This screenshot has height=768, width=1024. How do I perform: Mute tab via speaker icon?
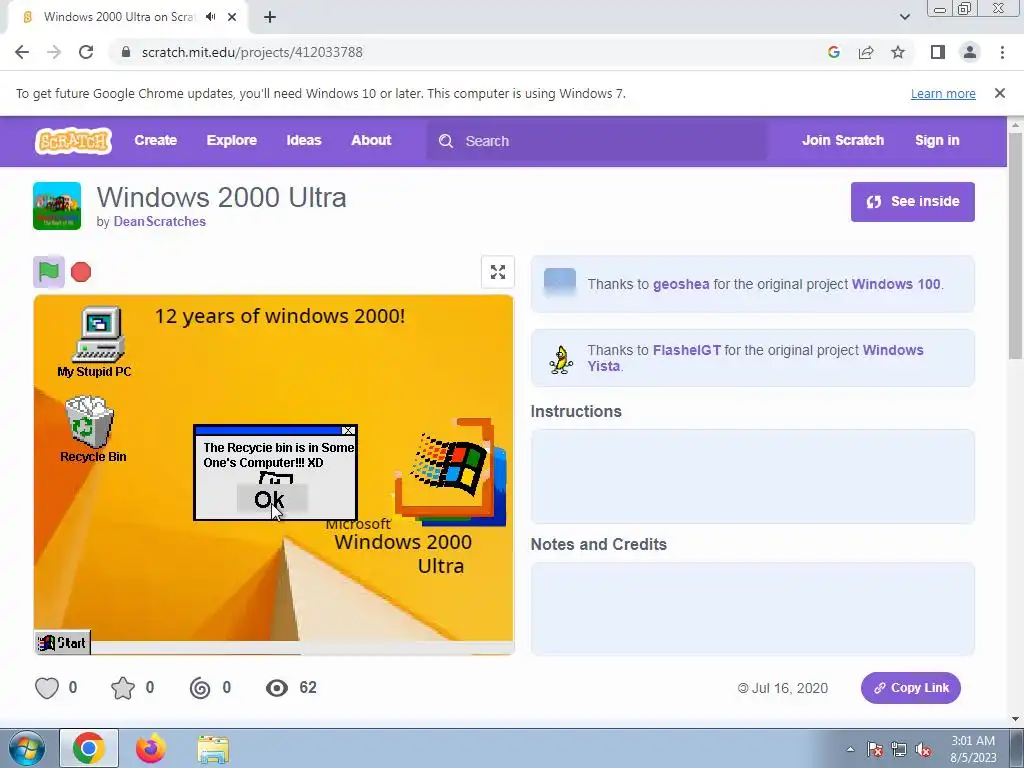[x=210, y=17]
